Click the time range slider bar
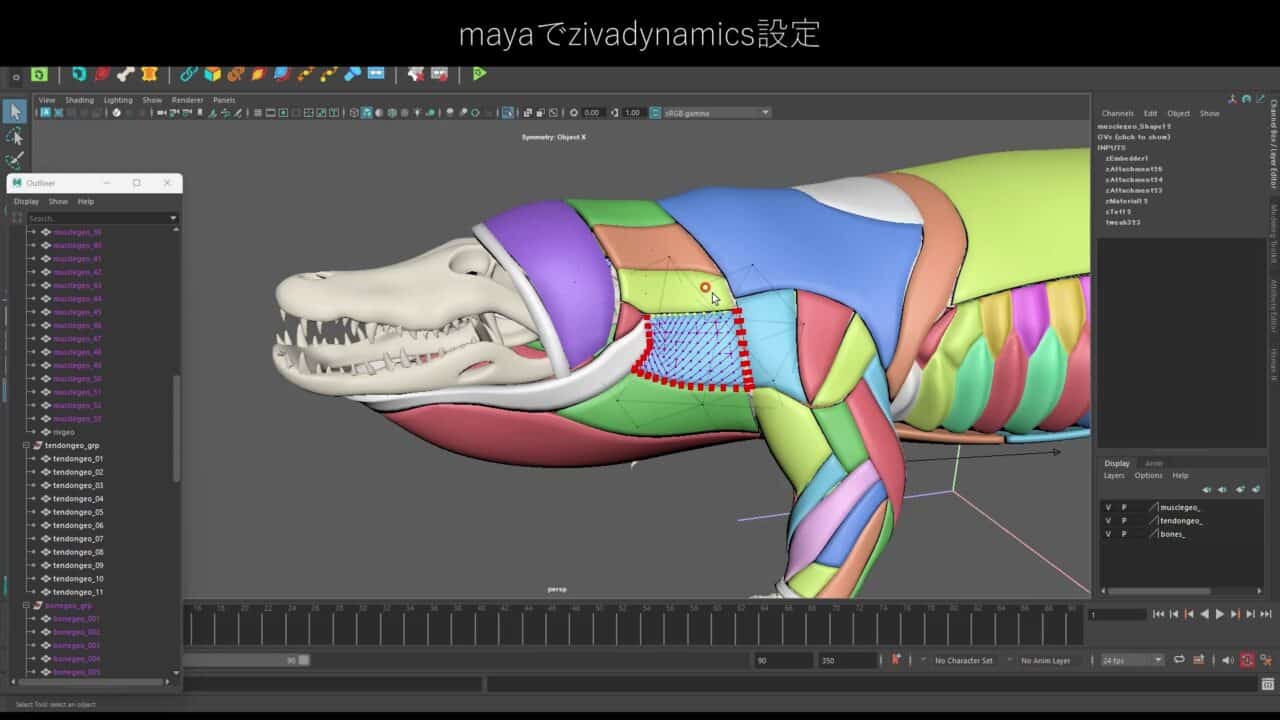This screenshot has height=720, width=1280. click(247, 660)
